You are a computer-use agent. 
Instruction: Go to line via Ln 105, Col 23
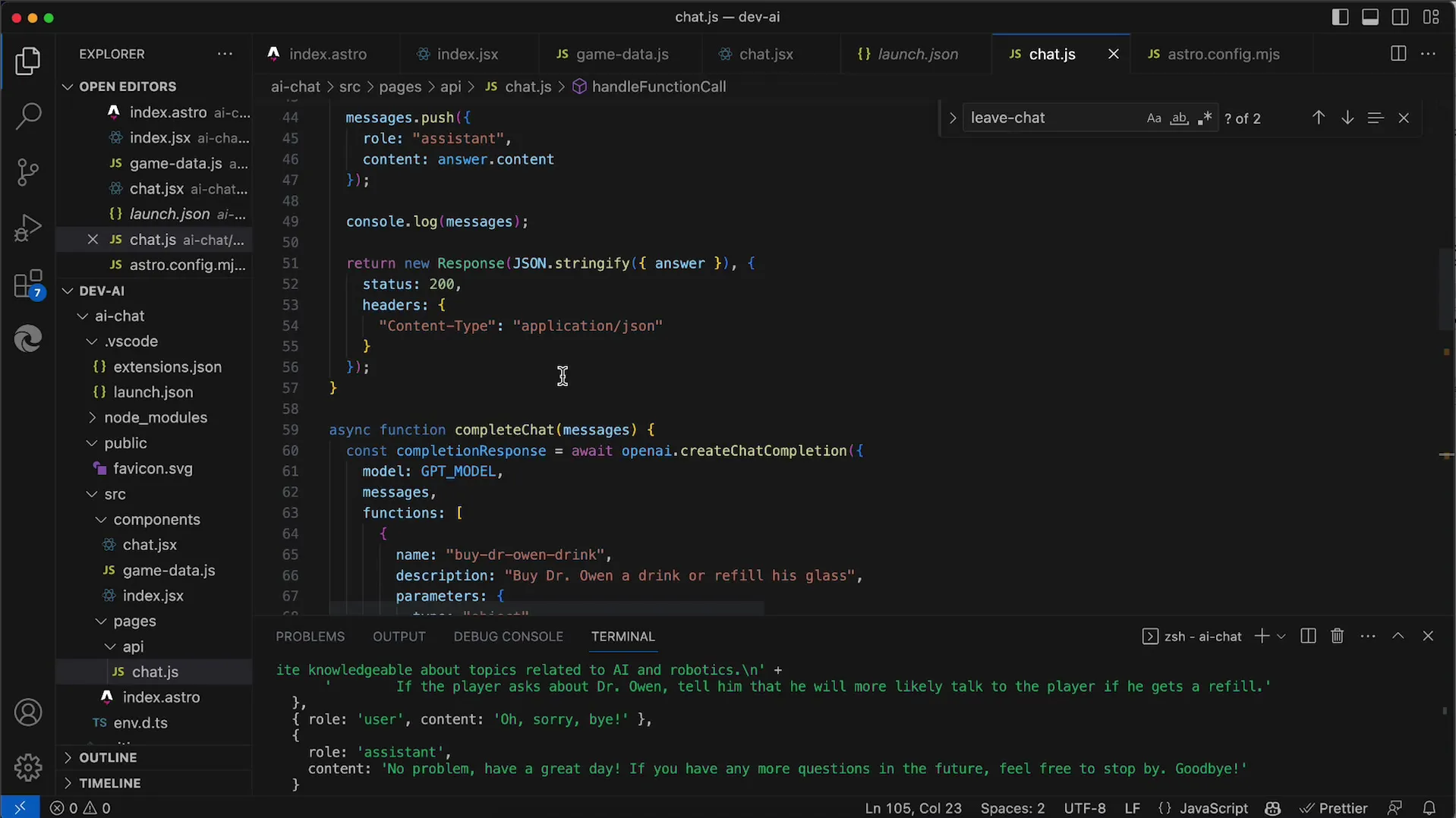(x=912, y=808)
